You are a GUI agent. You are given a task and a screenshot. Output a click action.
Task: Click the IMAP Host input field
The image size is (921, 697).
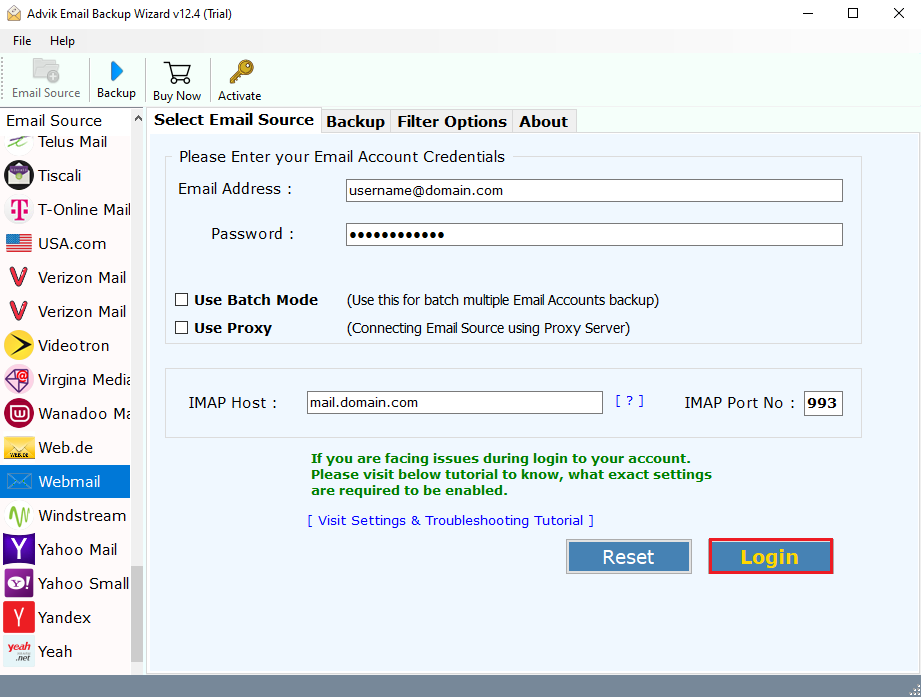(455, 402)
